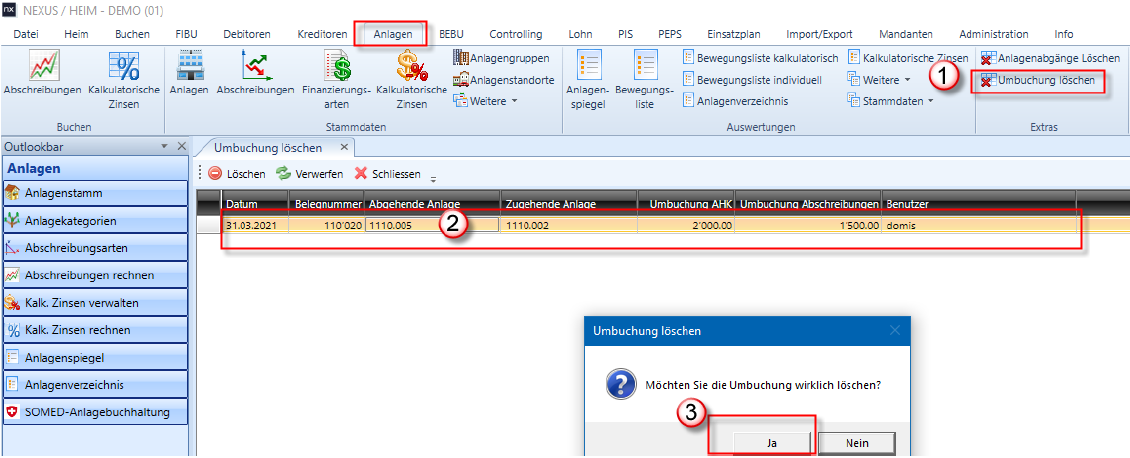Open the Administration ribbon tab

click(x=994, y=34)
